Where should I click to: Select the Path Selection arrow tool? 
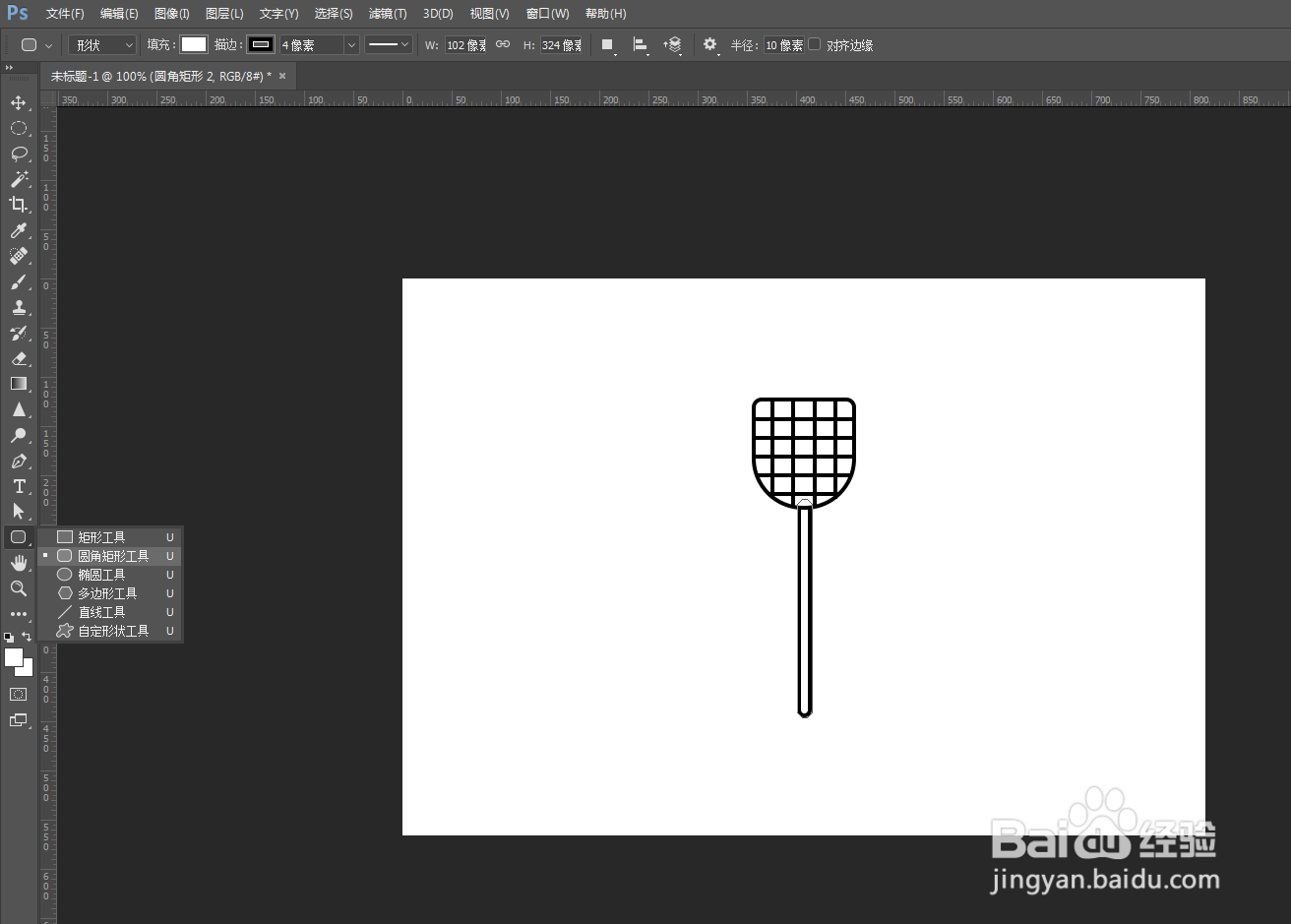[x=19, y=512]
